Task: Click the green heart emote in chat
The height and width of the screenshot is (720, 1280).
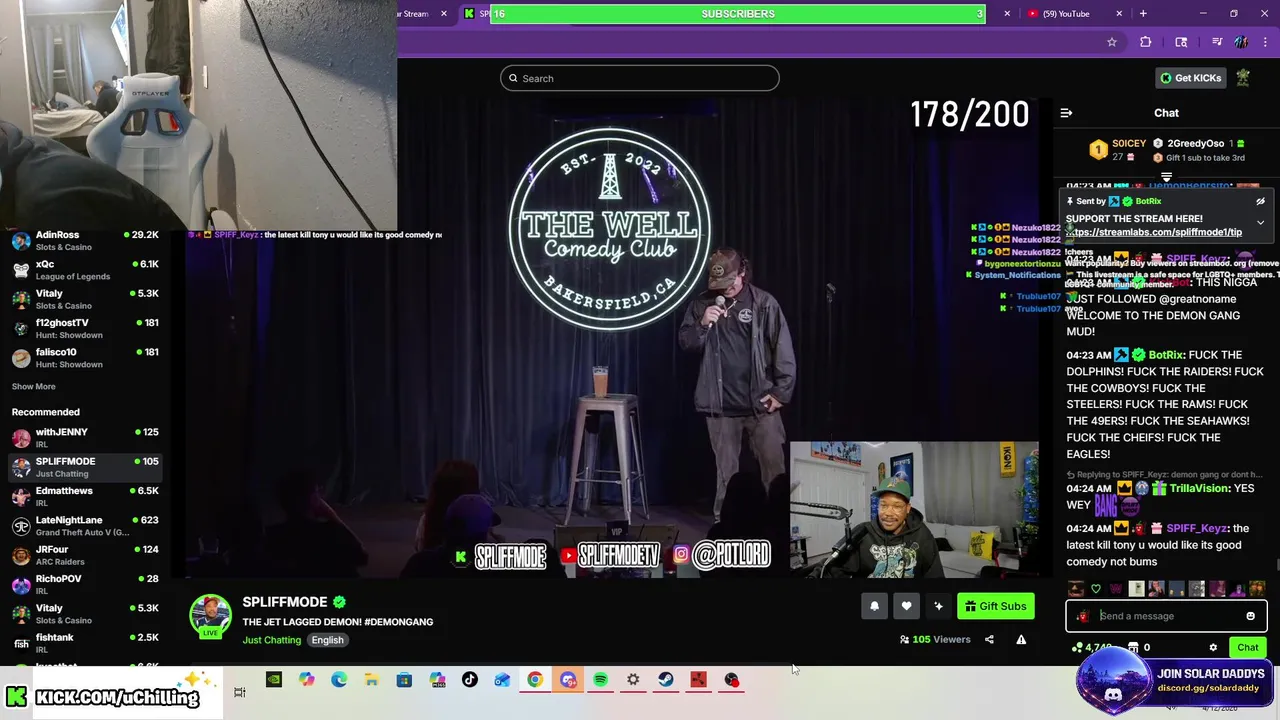Action: click(x=1095, y=589)
